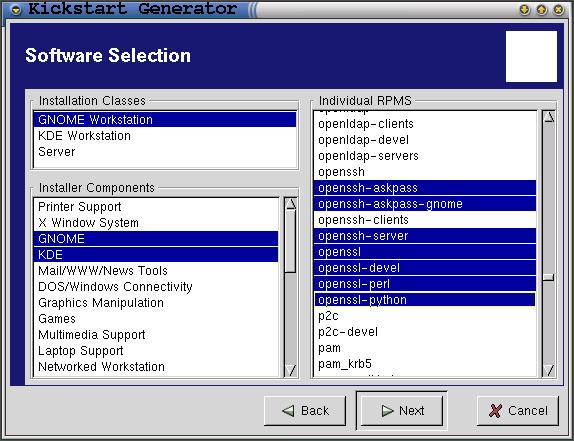The width and height of the screenshot is (574, 441).
Task: Select openldap-servers package
Action: [425, 156]
